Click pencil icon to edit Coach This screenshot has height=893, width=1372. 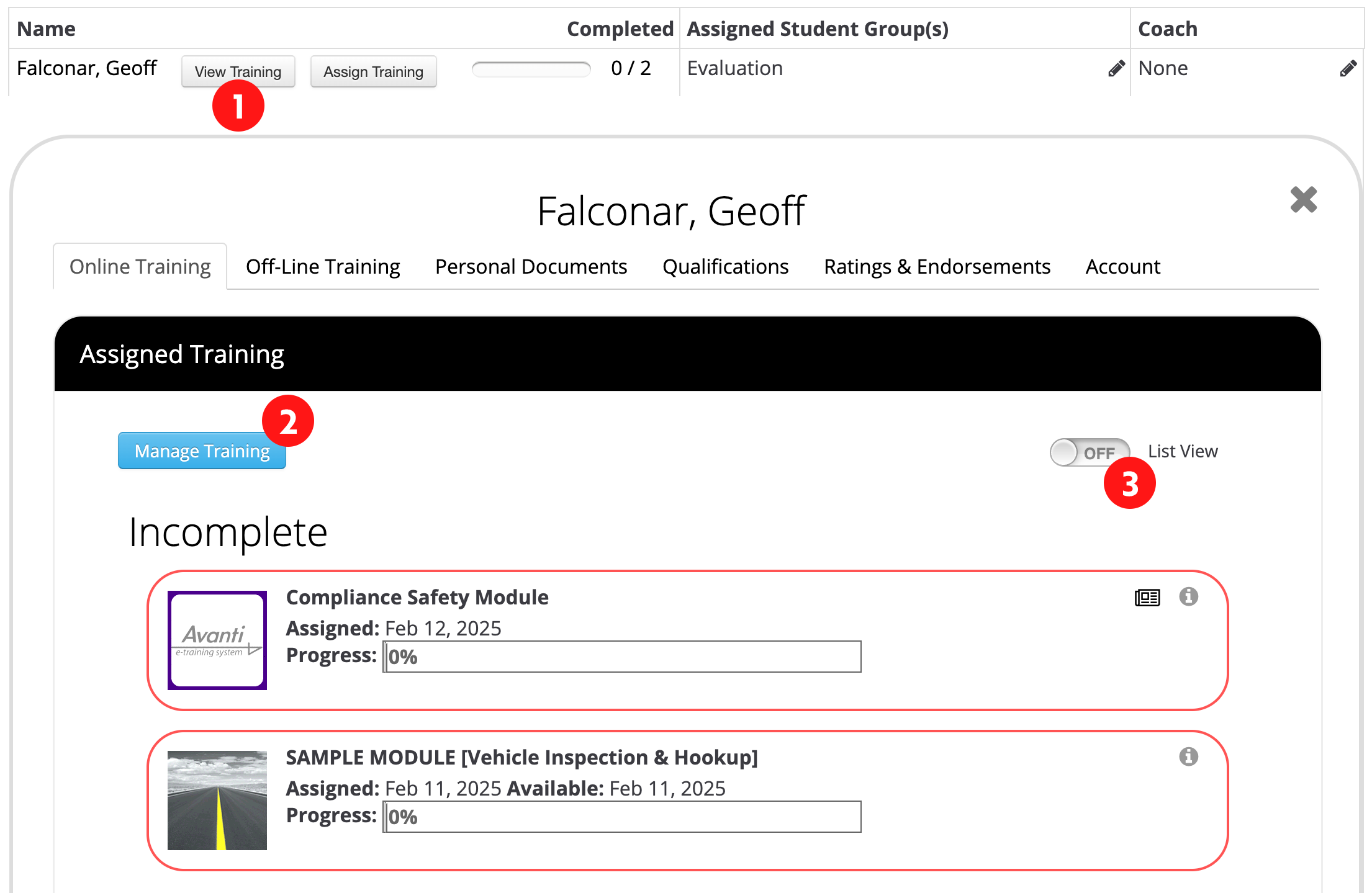[1348, 68]
